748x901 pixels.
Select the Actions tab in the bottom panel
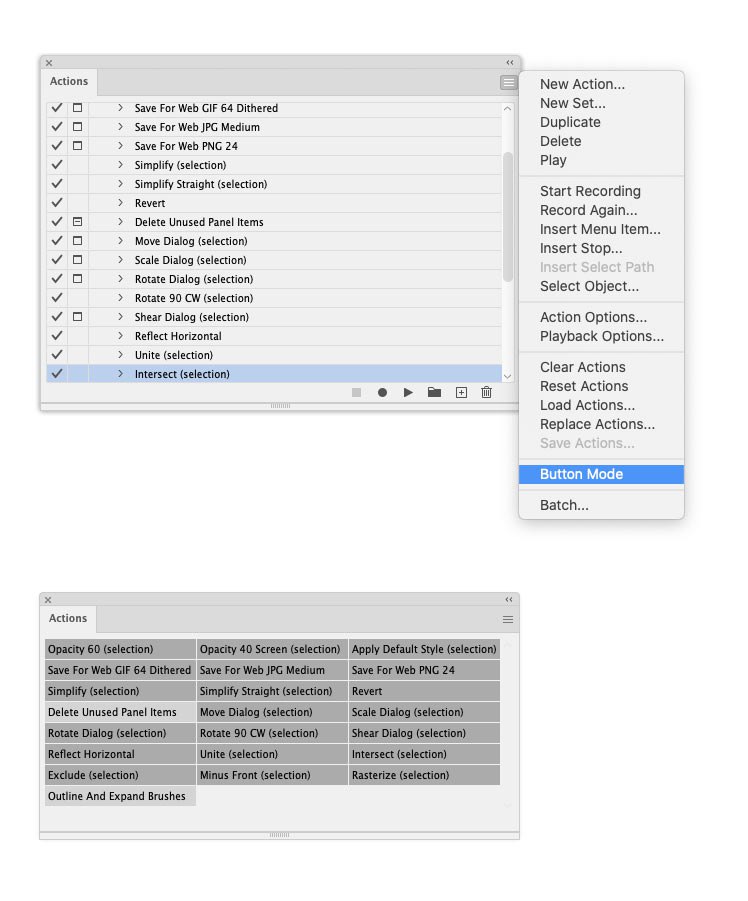coord(68,618)
